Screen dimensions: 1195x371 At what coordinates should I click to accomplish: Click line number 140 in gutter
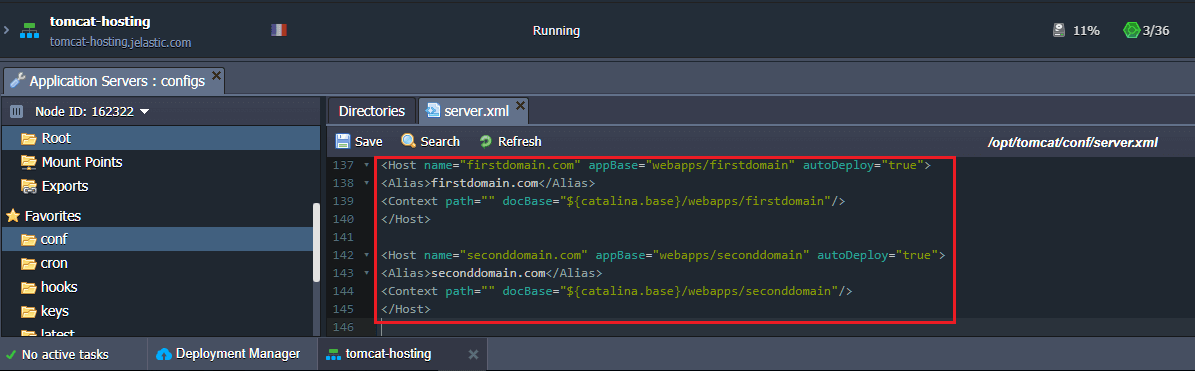[344, 219]
